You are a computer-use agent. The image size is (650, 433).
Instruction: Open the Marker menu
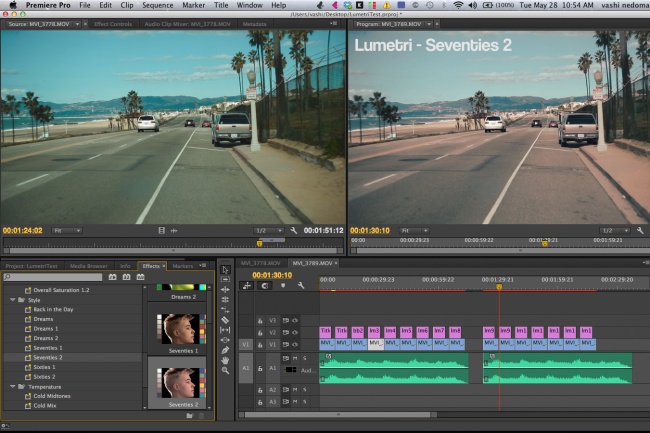[x=194, y=5]
